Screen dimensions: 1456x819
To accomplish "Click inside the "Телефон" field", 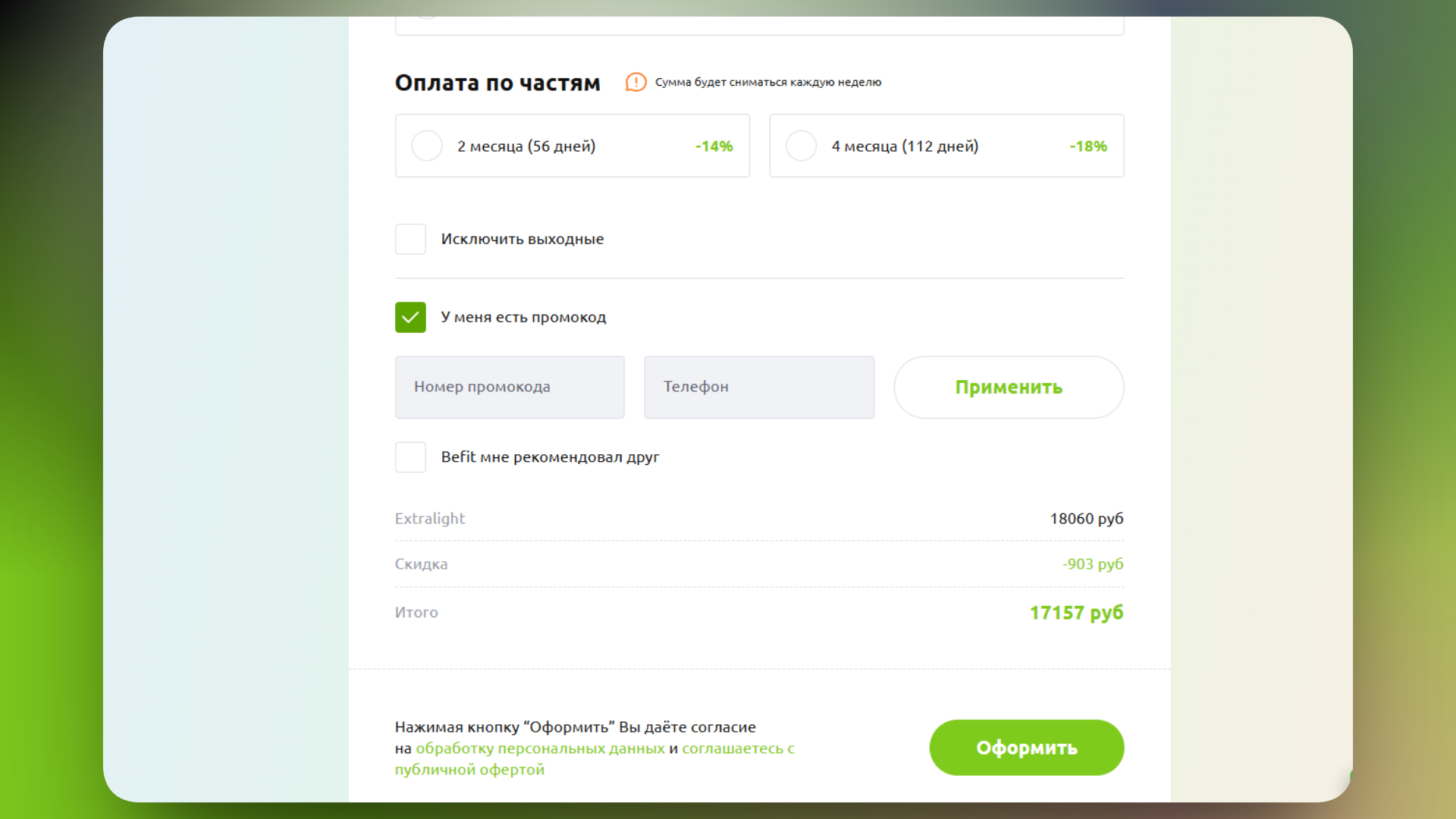I will (758, 387).
